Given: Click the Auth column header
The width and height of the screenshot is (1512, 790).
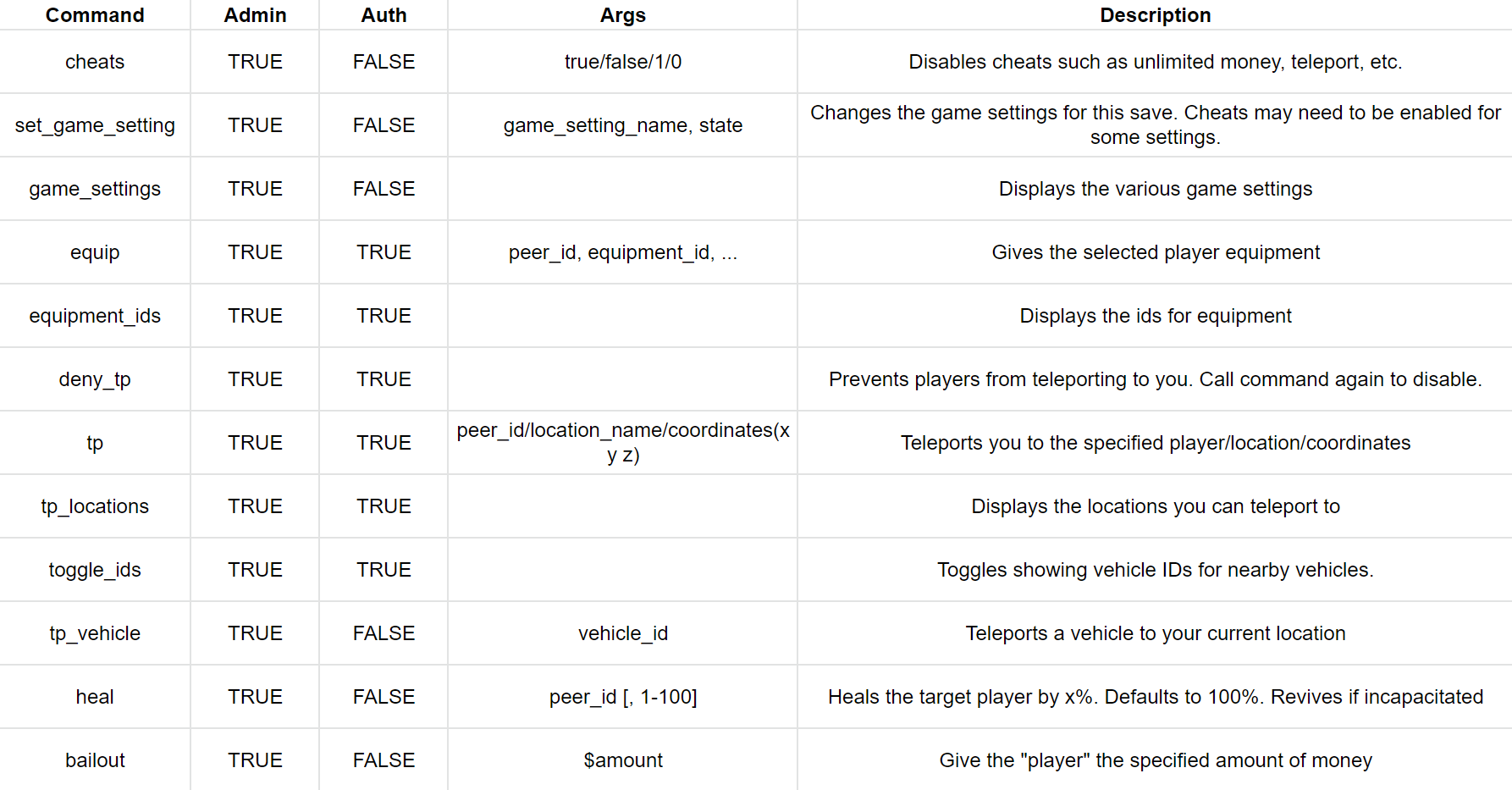Looking at the screenshot, I should click(x=384, y=15).
